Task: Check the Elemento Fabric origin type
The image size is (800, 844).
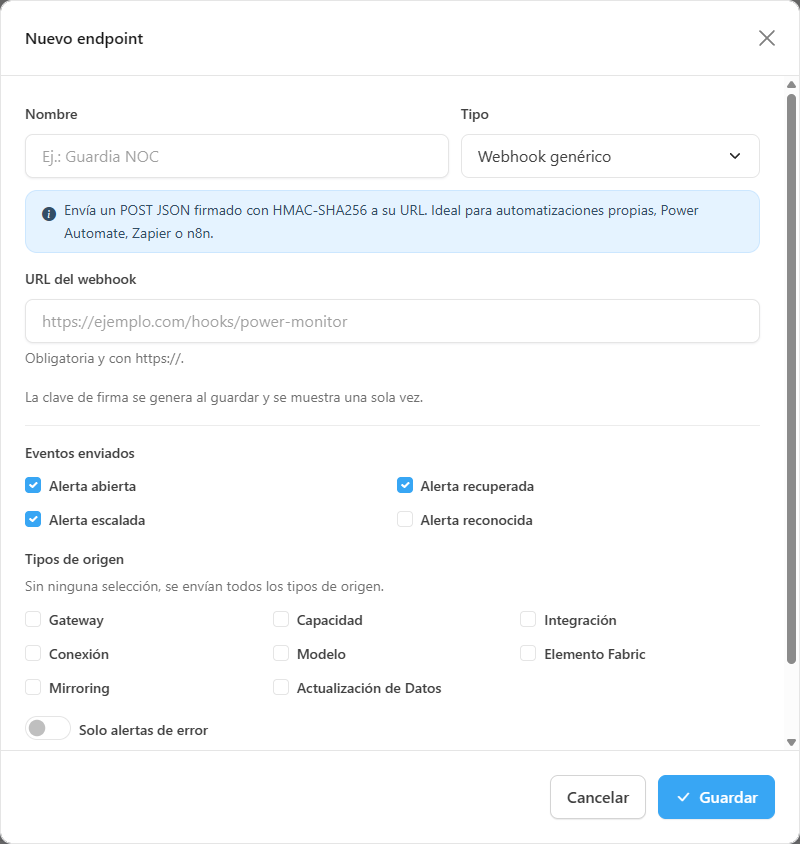Action: pos(528,653)
